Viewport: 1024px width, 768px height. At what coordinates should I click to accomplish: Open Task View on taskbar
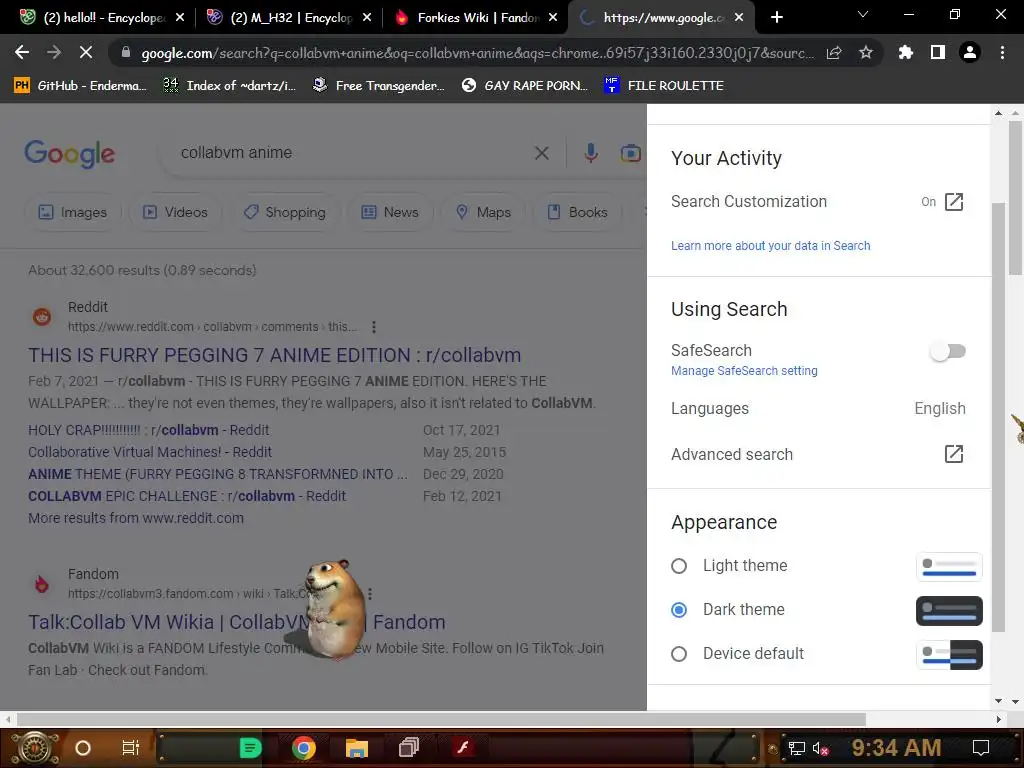(131, 748)
